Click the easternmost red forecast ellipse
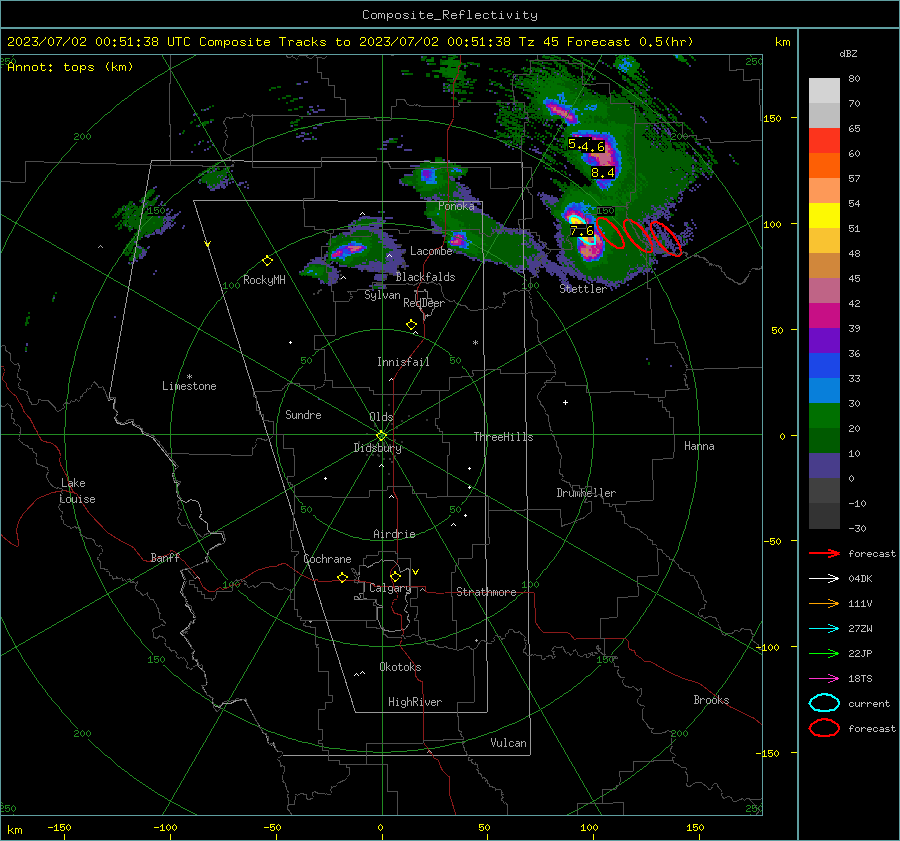This screenshot has width=900, height=841. [x=665, y=238]
